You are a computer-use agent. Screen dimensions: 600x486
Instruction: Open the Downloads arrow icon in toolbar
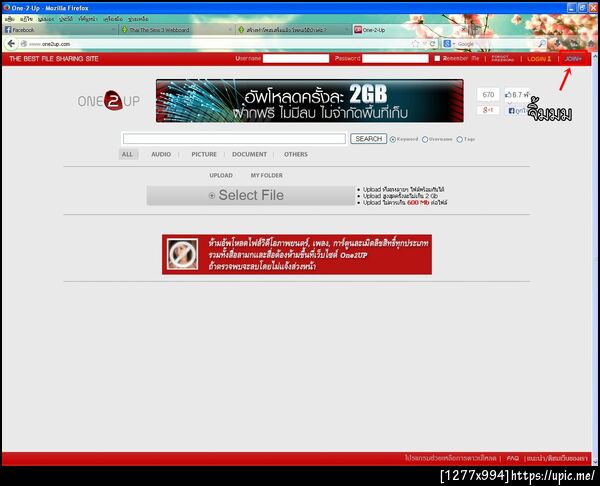coord(558,44)
